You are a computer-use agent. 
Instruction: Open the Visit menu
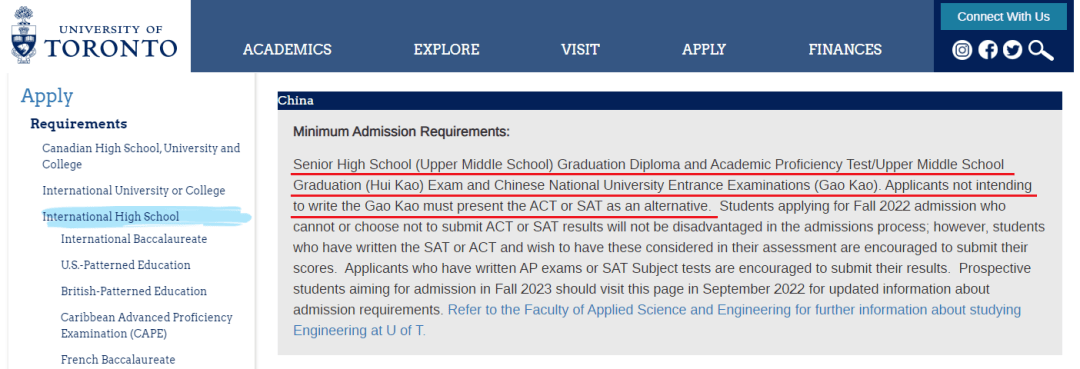580,50
